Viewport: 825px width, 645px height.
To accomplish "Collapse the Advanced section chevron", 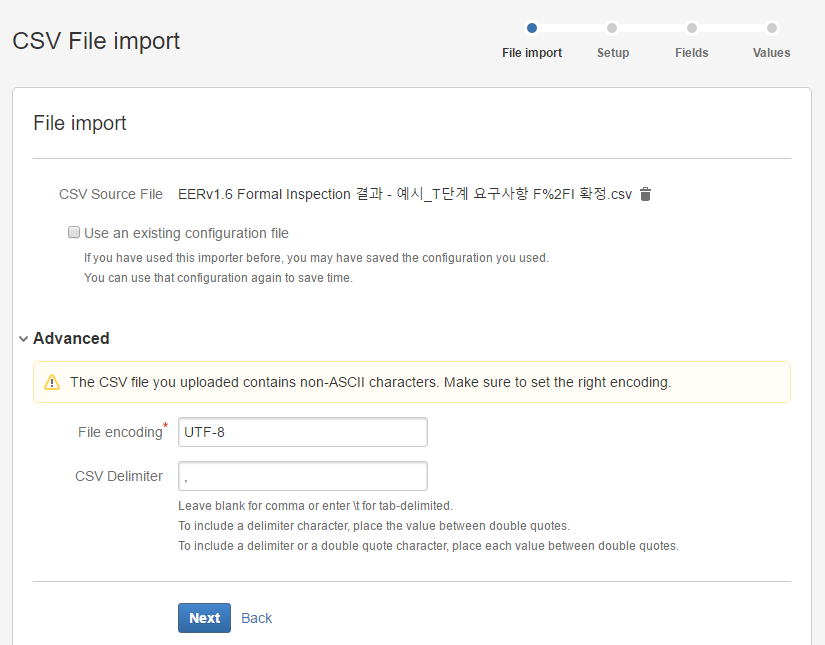I will click(23, 338).
